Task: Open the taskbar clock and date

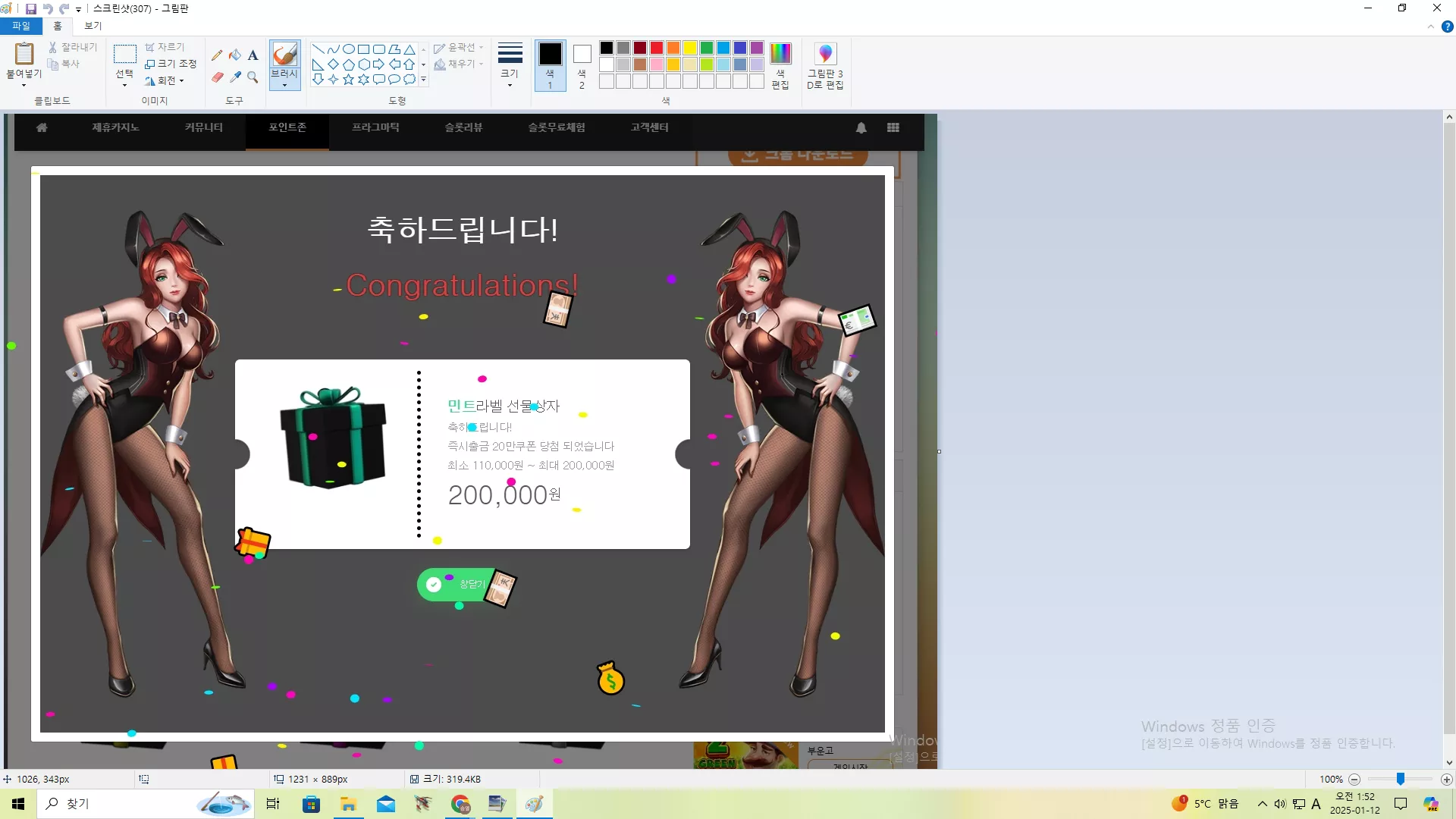Action: click(x=1355, y=804)
